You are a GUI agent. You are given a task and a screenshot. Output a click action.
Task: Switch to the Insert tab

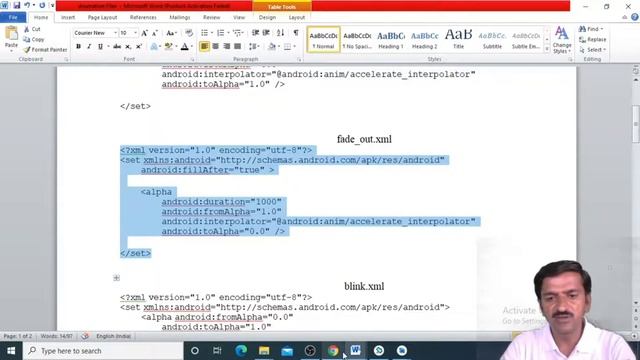coord(68,18)
